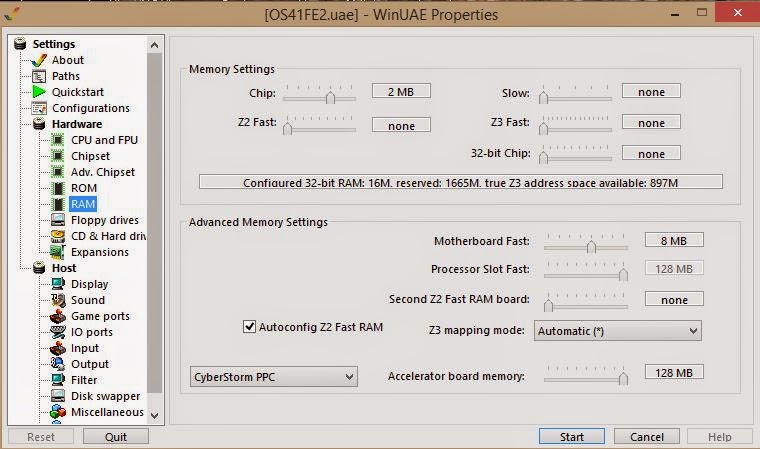Click the Slow memory slider thumb

click(x=543, y=97)
